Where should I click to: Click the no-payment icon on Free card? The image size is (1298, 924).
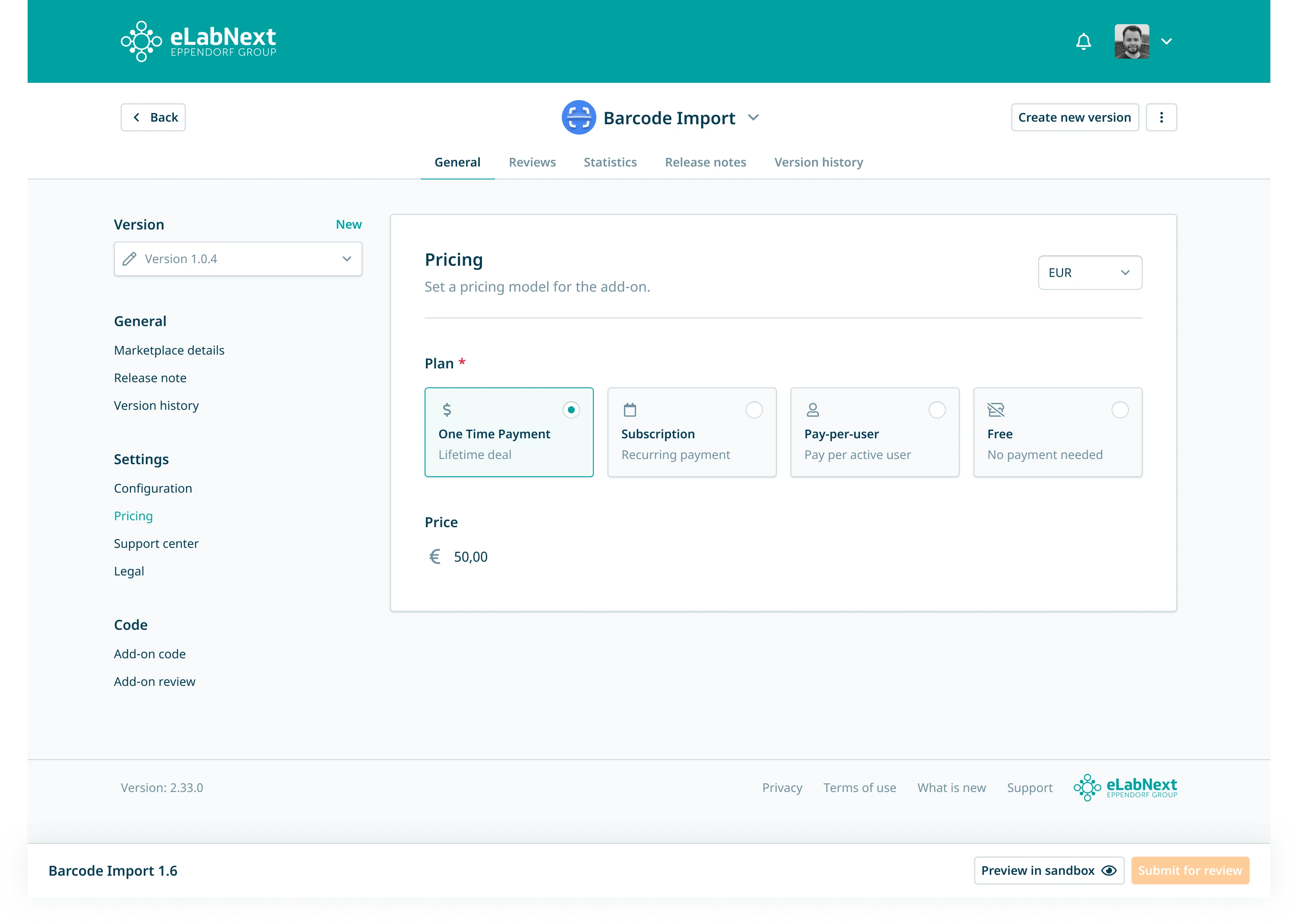coord(995,410)
